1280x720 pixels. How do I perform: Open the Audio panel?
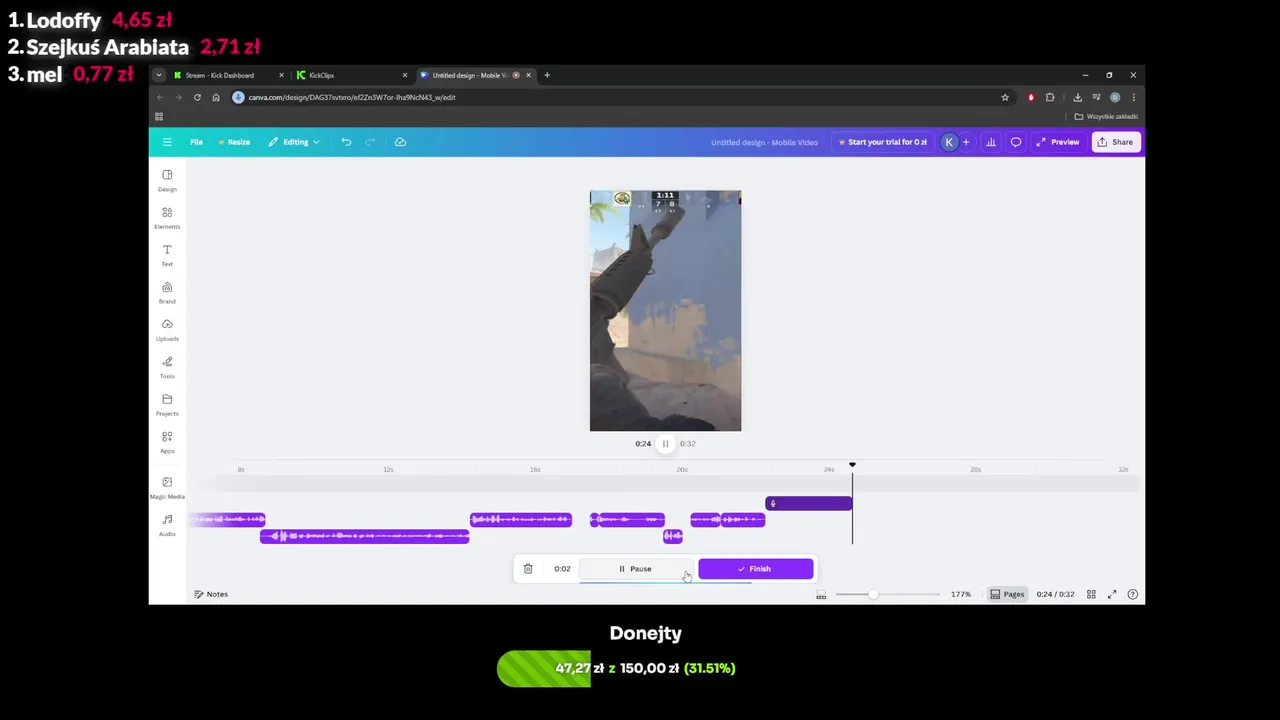167,525
